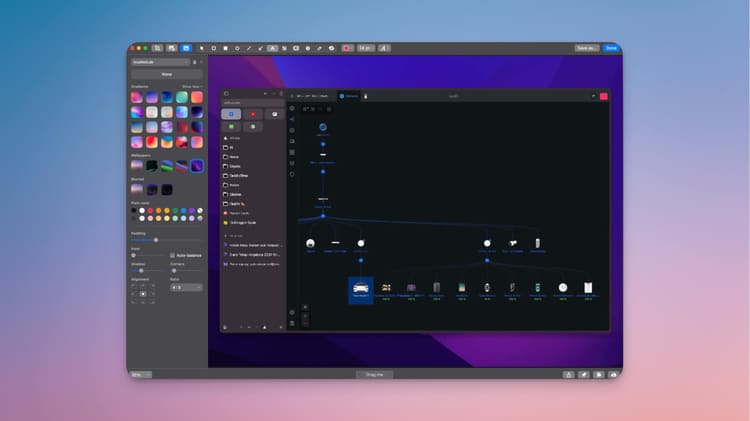
Task: Choose the teal green gradient thumbnail
Action: (x=182, y=97)
